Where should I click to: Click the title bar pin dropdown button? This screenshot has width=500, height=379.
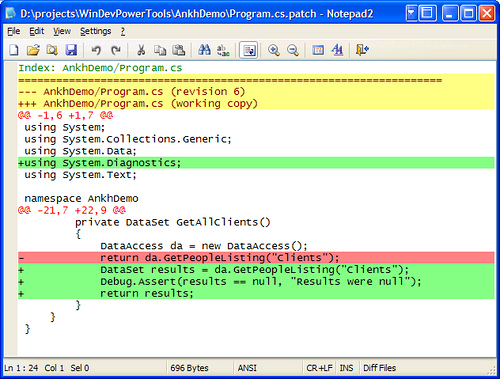[x=411, y=14]
